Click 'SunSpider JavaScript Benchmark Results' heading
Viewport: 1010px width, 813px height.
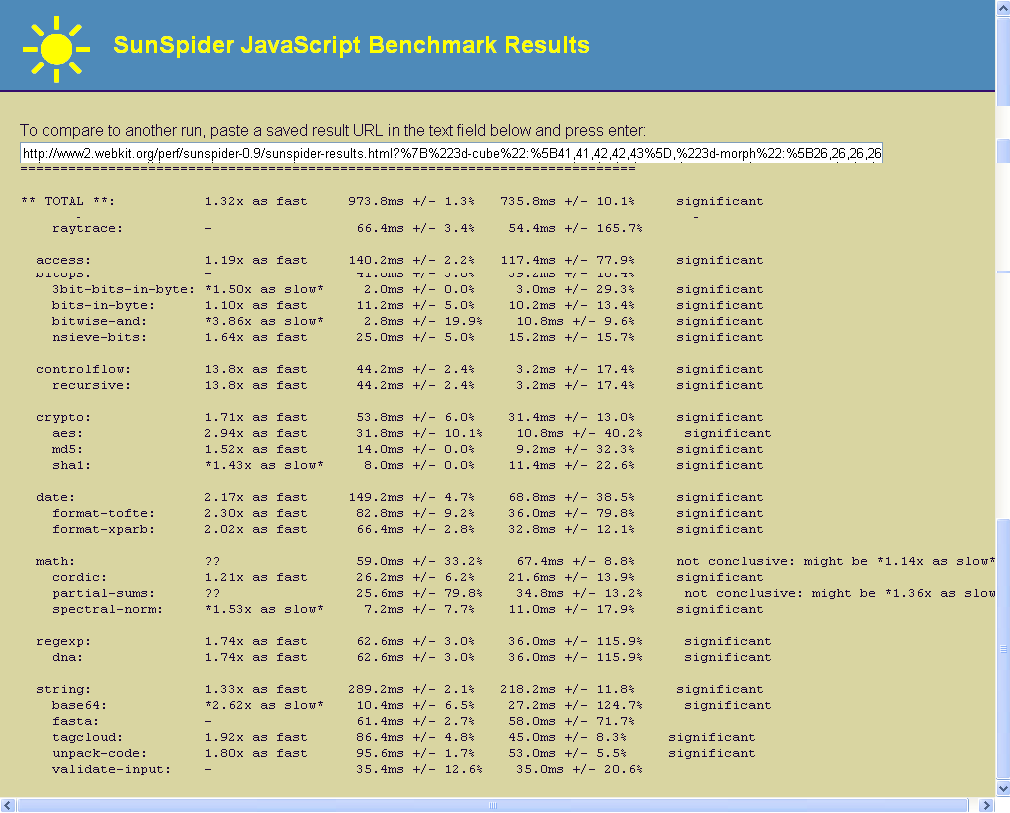(352, 45)
